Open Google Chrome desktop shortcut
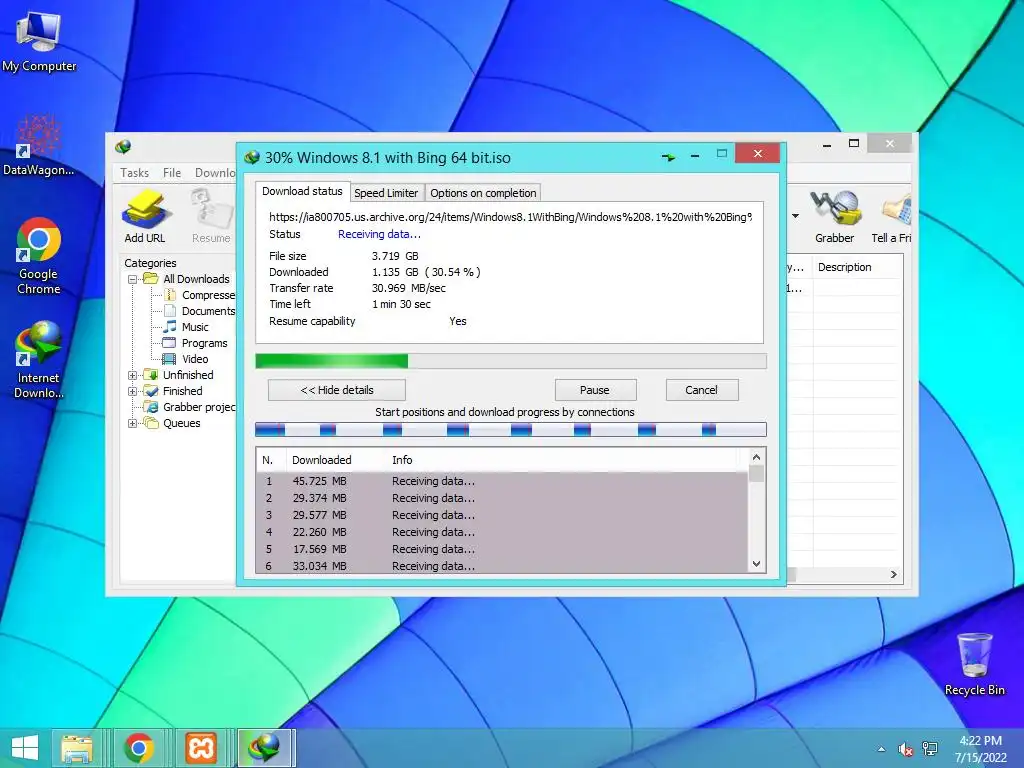The image size is (1024, 768). [39, 256]
